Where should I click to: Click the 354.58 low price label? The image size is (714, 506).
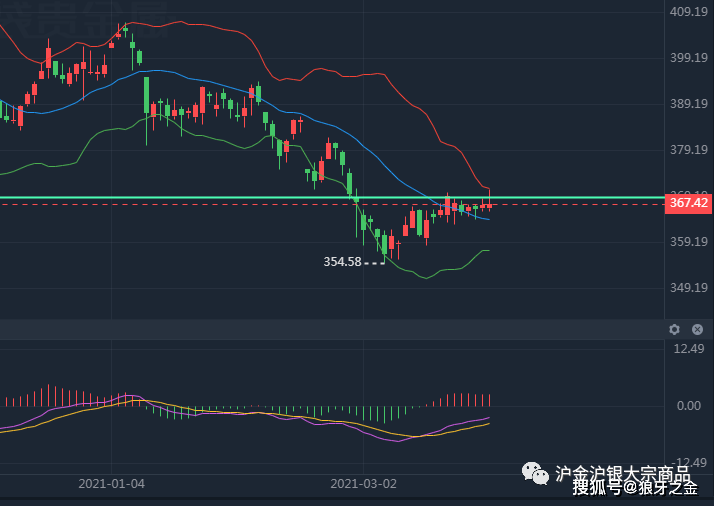[342, 262]
